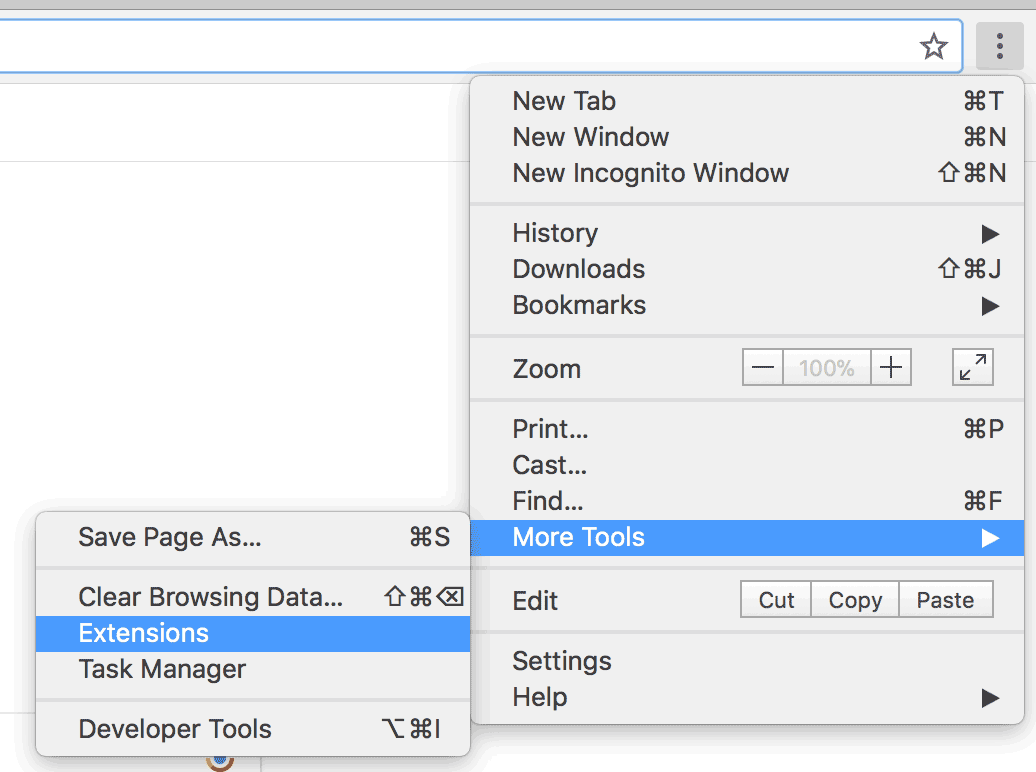Click the 100% zoom level display
Image resolution: width=1036 pixels, height=772 pixels.
pos(826,367)
